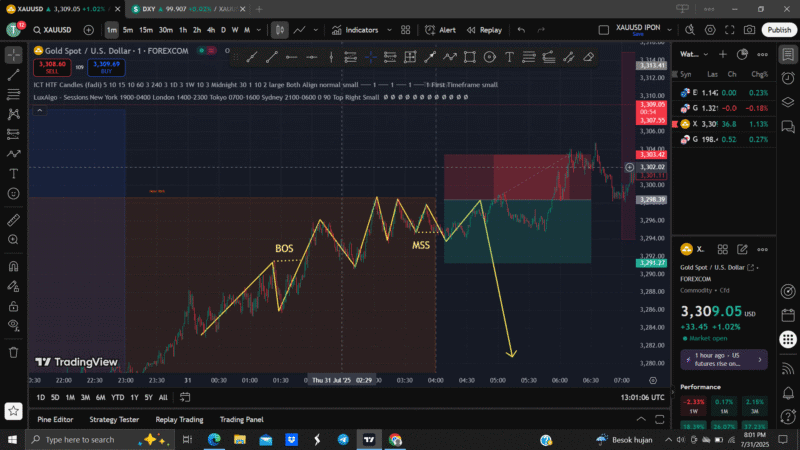Viewport: 800px width, 450px height.
Task: Enable the Magnet mode icon
Action: (x=14, y=266)
